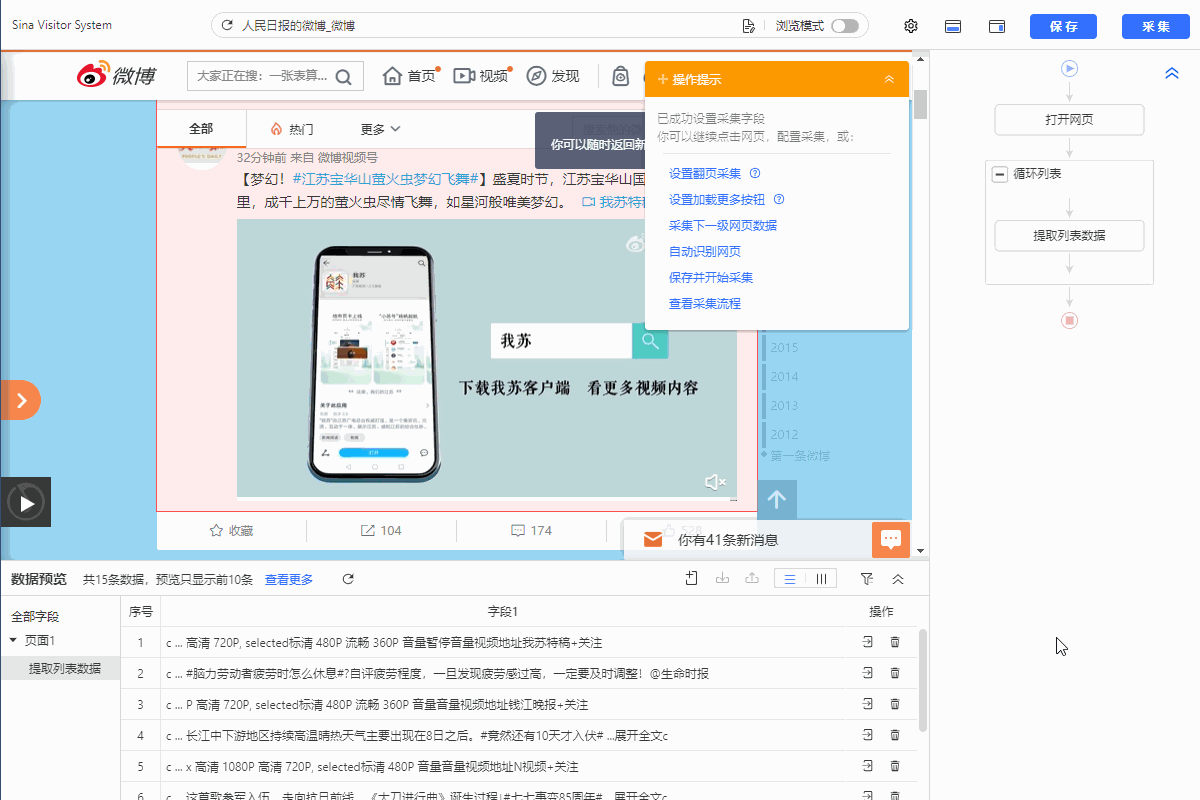
Task: Open the Weibo 发现 tab
Action: [553, 76]
